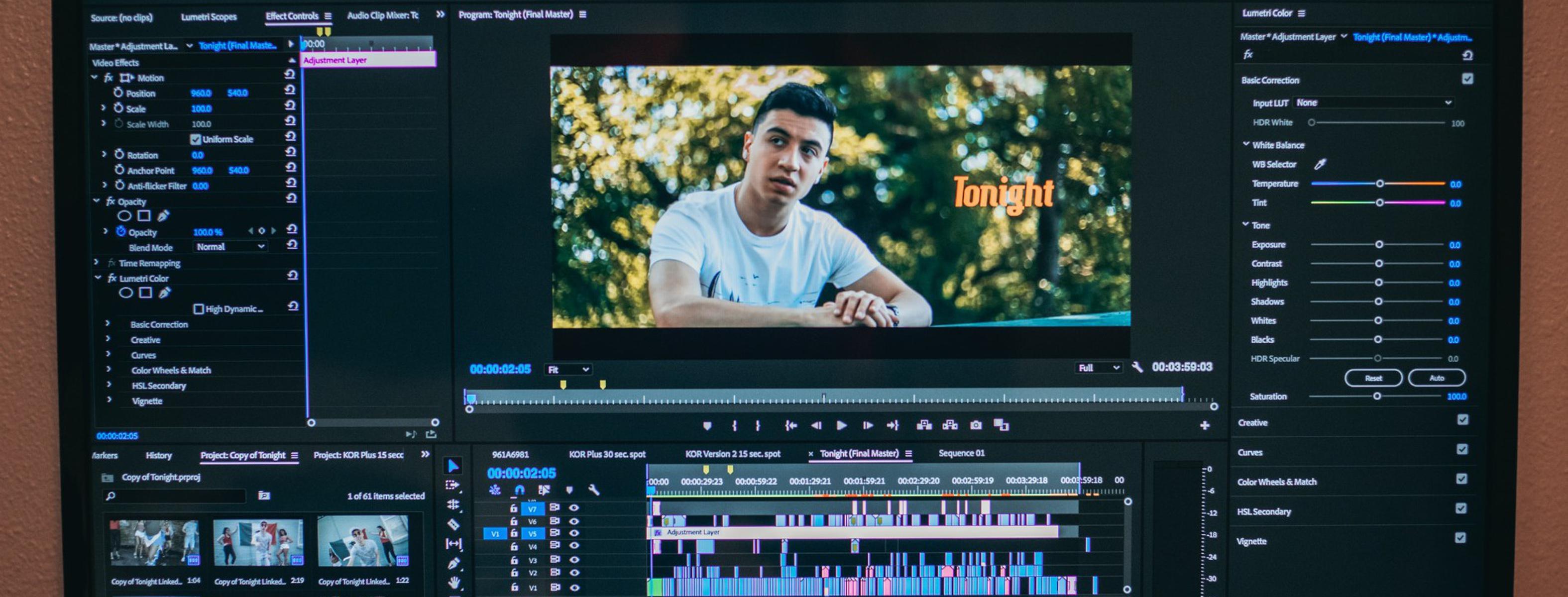The height and width of the screenshot is (597, 1568).
Task: Open Sequence 01 tab
Action: [961, 453]
